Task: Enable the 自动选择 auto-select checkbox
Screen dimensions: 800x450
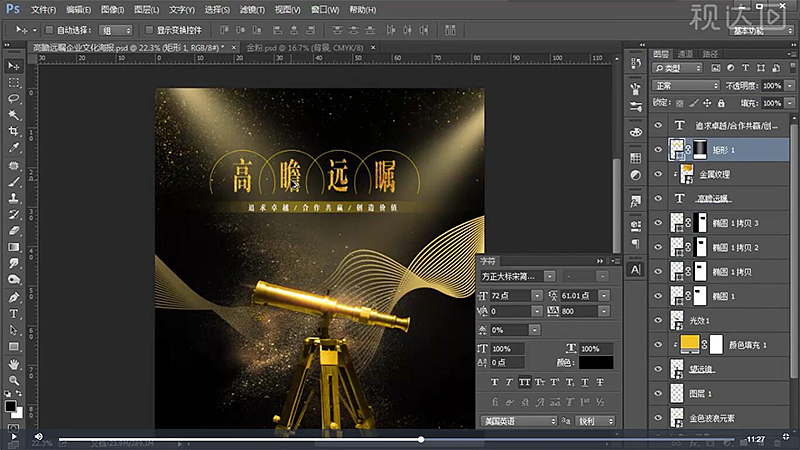Action: point(50,31)
